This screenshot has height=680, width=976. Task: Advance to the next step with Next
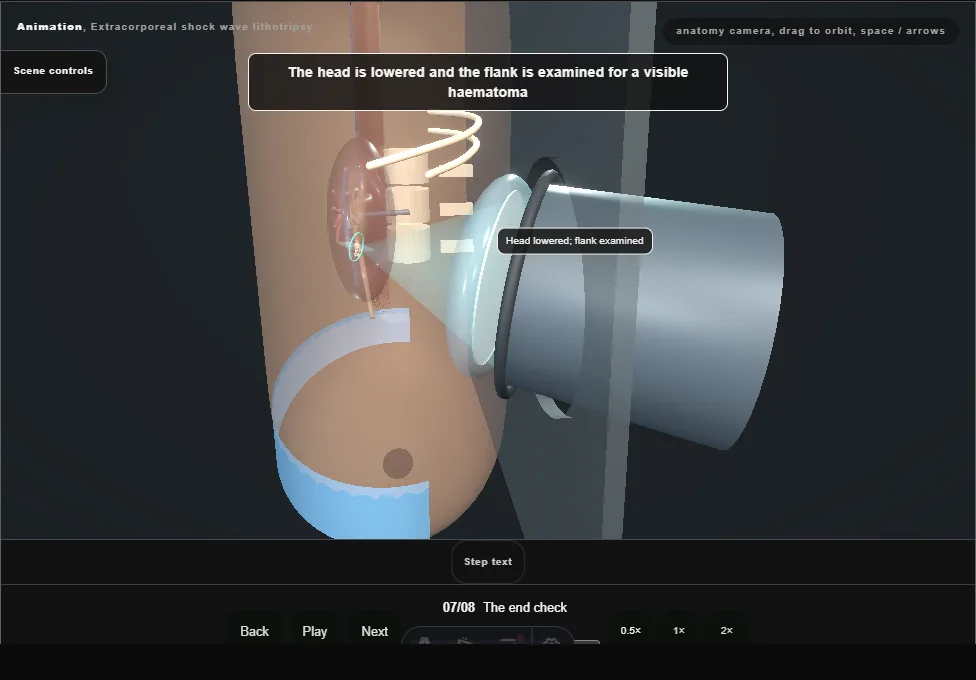click(x=375, y=631)
